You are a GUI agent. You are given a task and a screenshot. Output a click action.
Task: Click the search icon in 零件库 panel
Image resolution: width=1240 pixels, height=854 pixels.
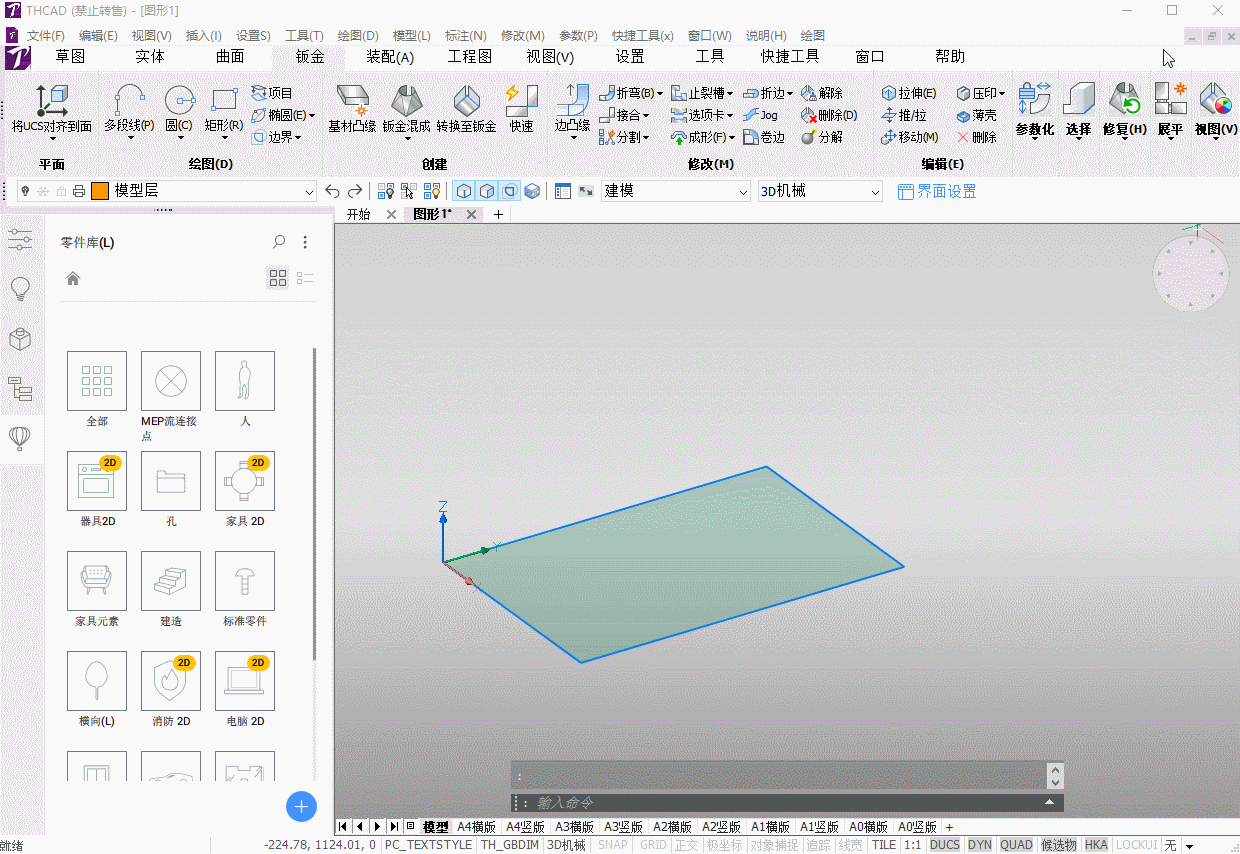279,242
